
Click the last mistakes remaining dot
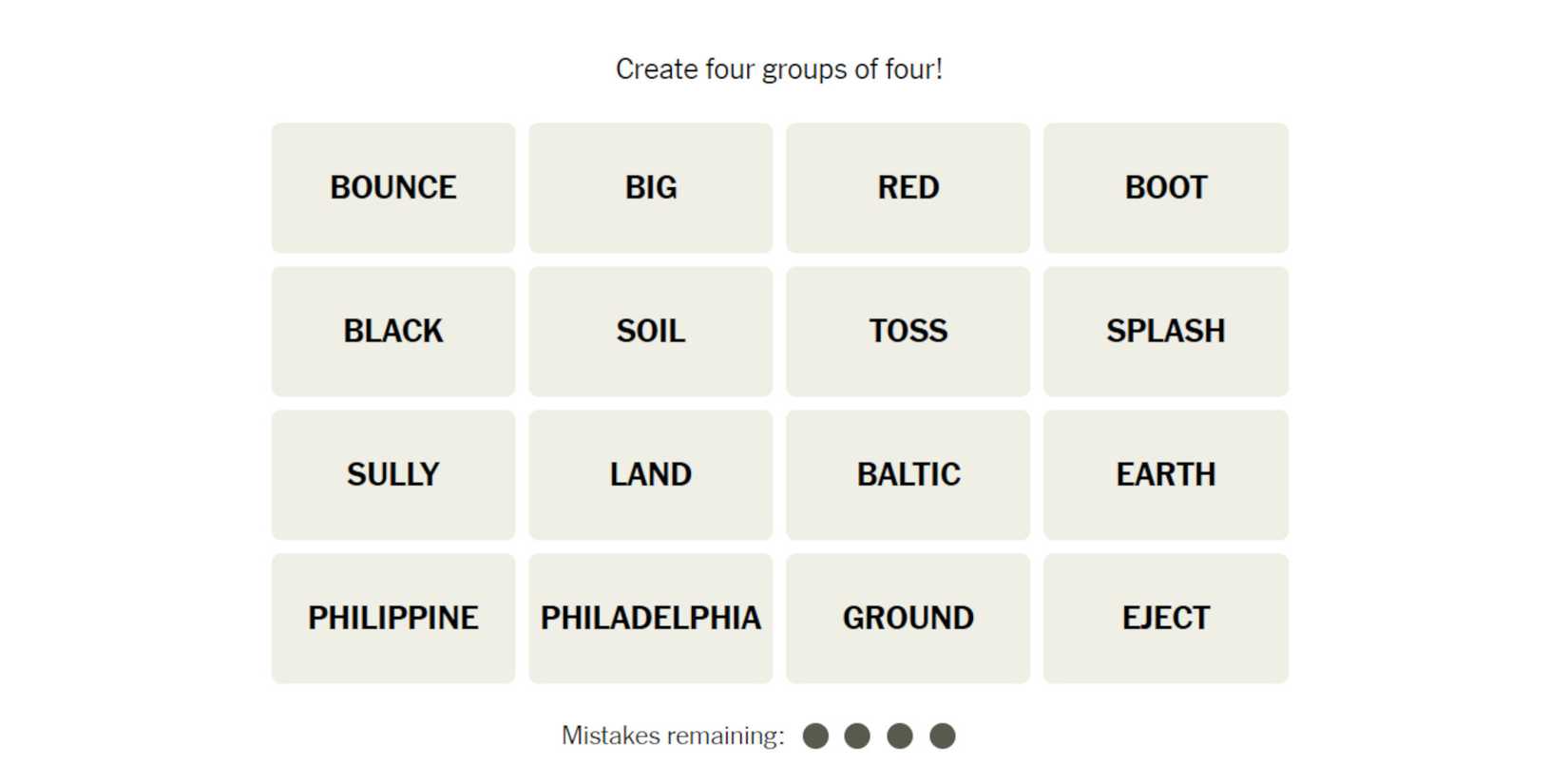click(x=942, y=736)
